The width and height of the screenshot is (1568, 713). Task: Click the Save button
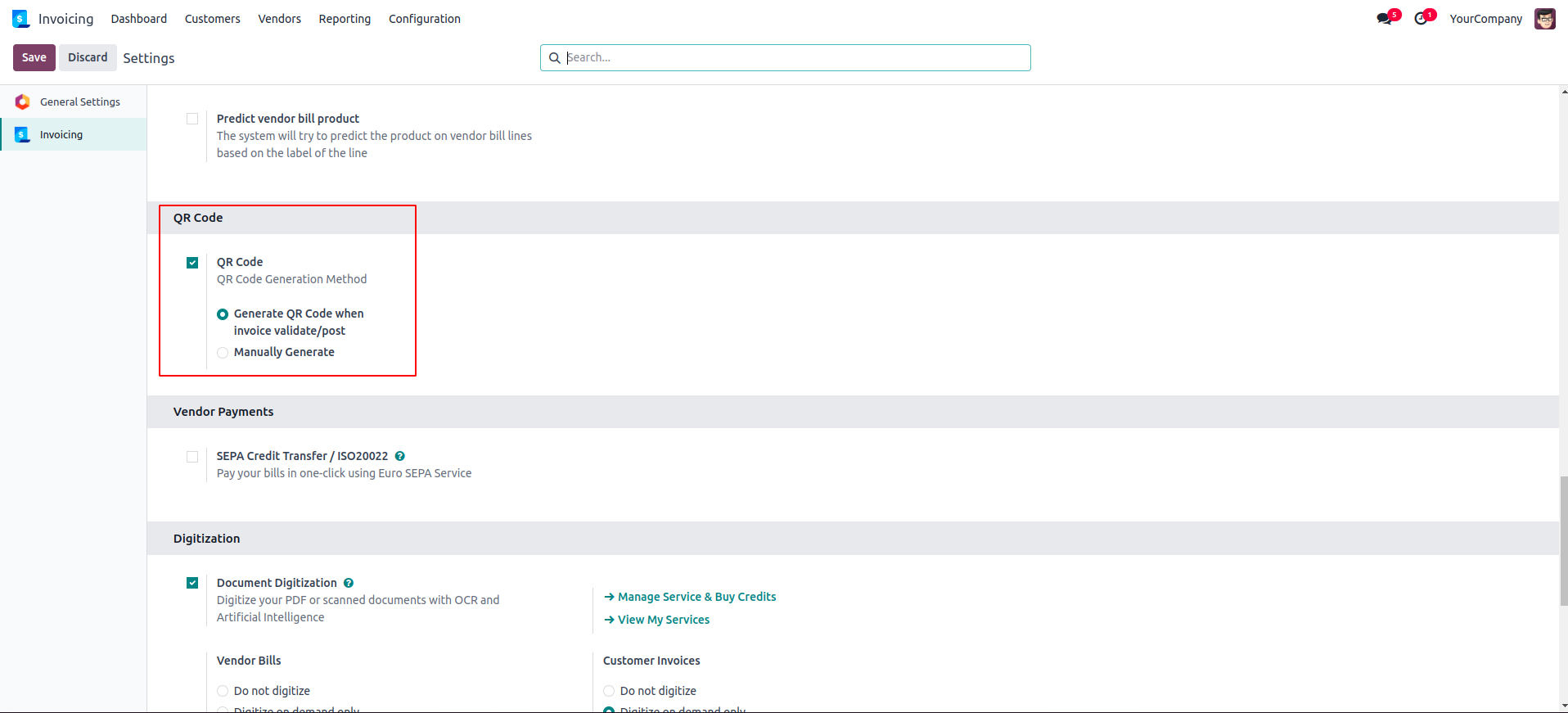[x=34, y=57]
